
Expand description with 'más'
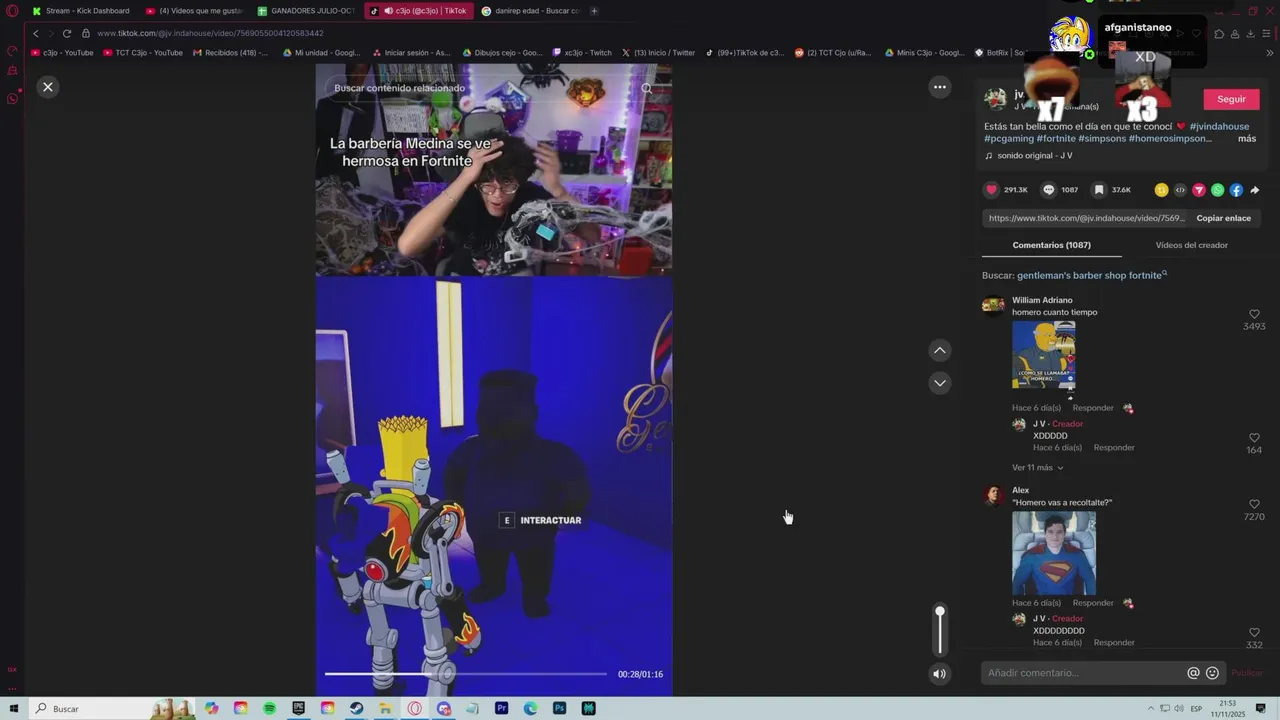[1247, 139]
